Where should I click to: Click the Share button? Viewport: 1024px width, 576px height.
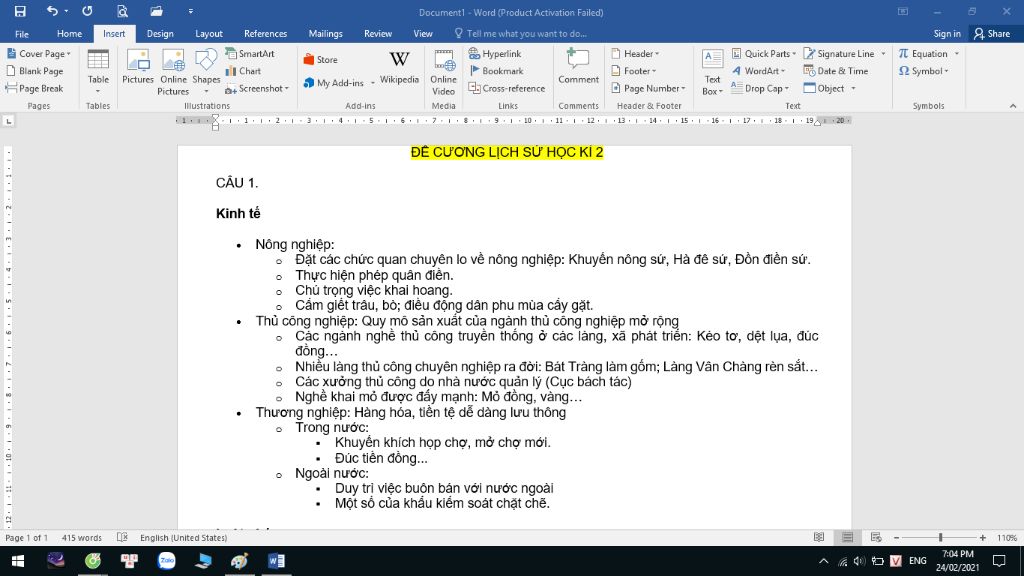tap(992, 33)
